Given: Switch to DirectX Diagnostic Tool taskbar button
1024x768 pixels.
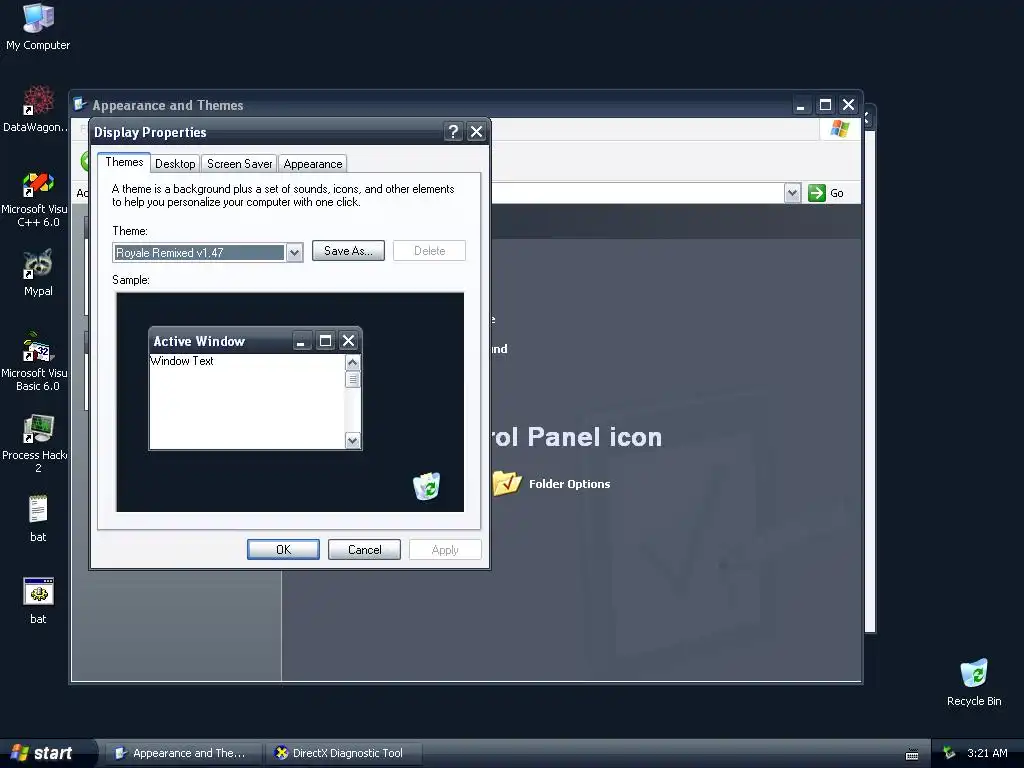Looking at the screenshot, I should click(x=344, y=753).
